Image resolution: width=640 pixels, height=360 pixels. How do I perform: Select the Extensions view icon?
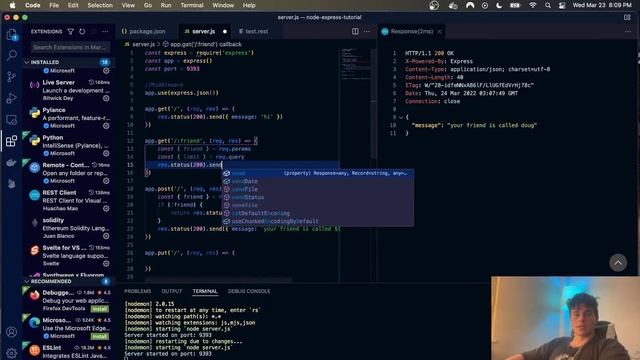(x=11, y=141)
